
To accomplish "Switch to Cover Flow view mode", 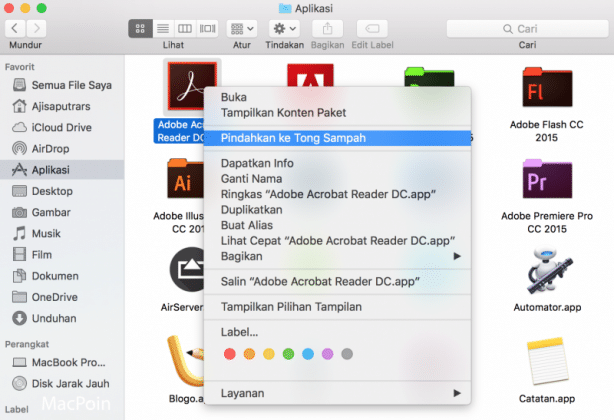I will tap(207, 29).
